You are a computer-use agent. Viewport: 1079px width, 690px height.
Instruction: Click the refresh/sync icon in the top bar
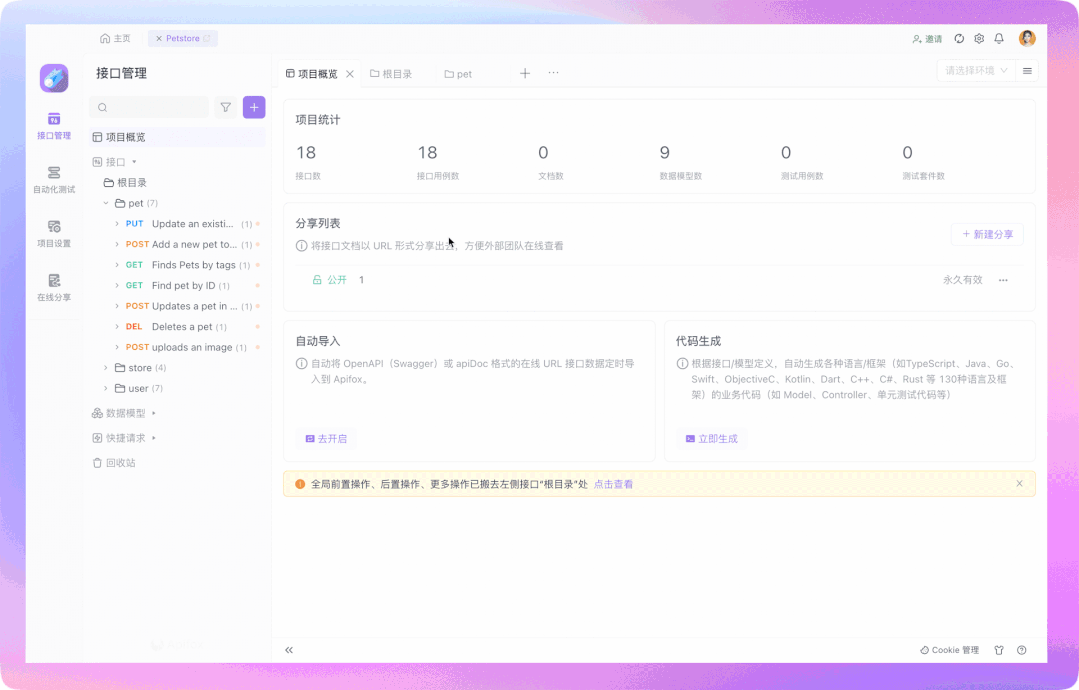pyautogui.click(x=959, y=37)
